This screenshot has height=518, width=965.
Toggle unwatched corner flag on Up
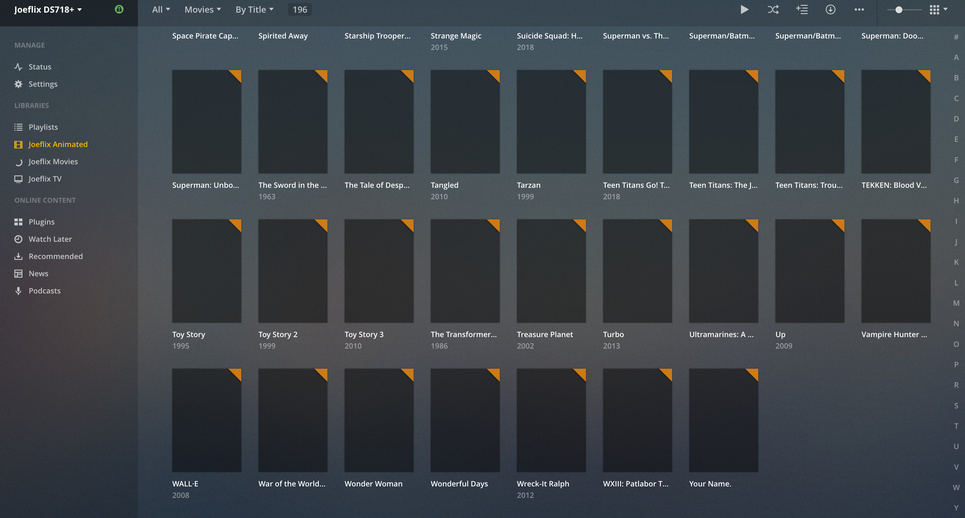pyautogui.click(x=839, y=224)
